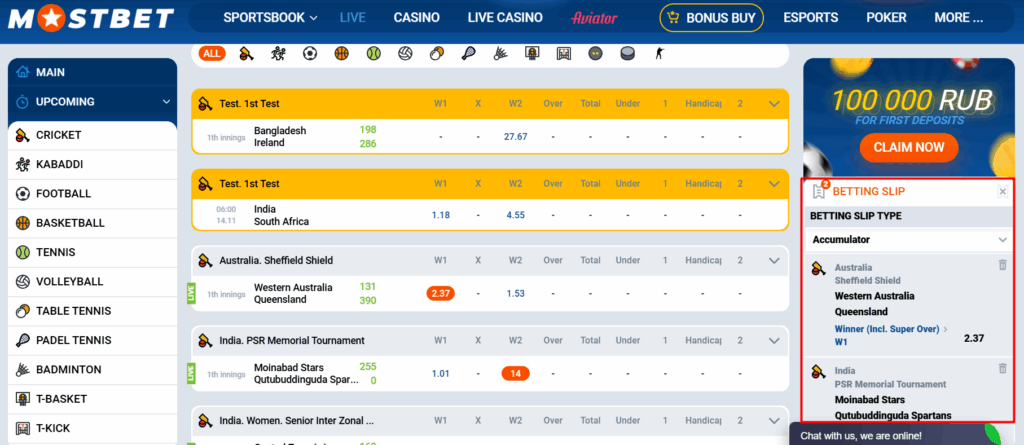Open the Bangladesh vs Ireland match

[x=280, y=137]
